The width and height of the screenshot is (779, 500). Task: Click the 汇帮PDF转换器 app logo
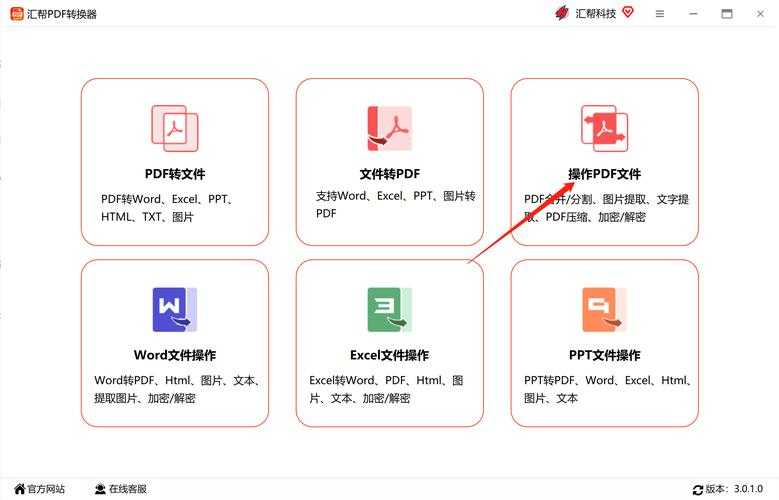(17, 14)
